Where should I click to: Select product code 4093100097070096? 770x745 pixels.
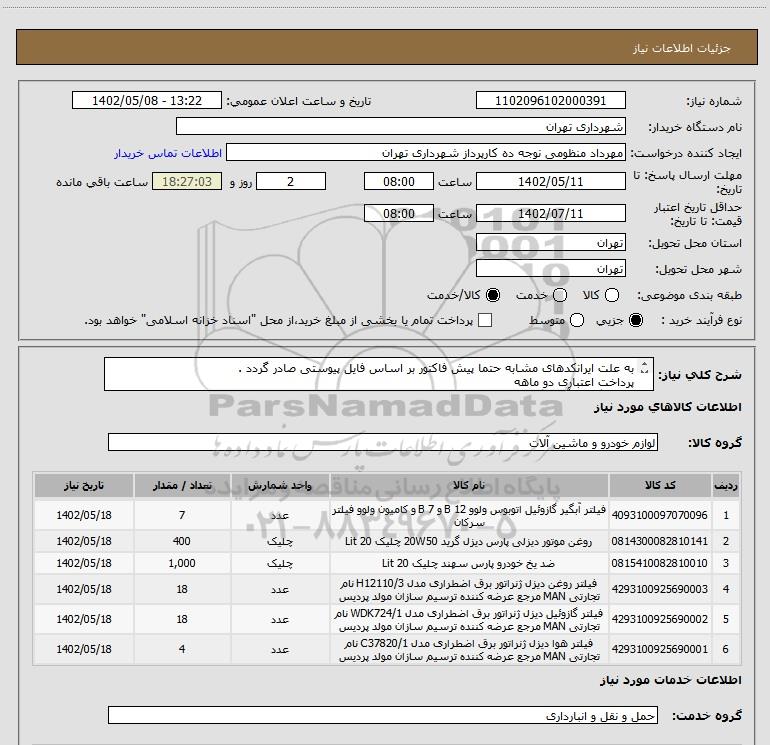point(660,515)
